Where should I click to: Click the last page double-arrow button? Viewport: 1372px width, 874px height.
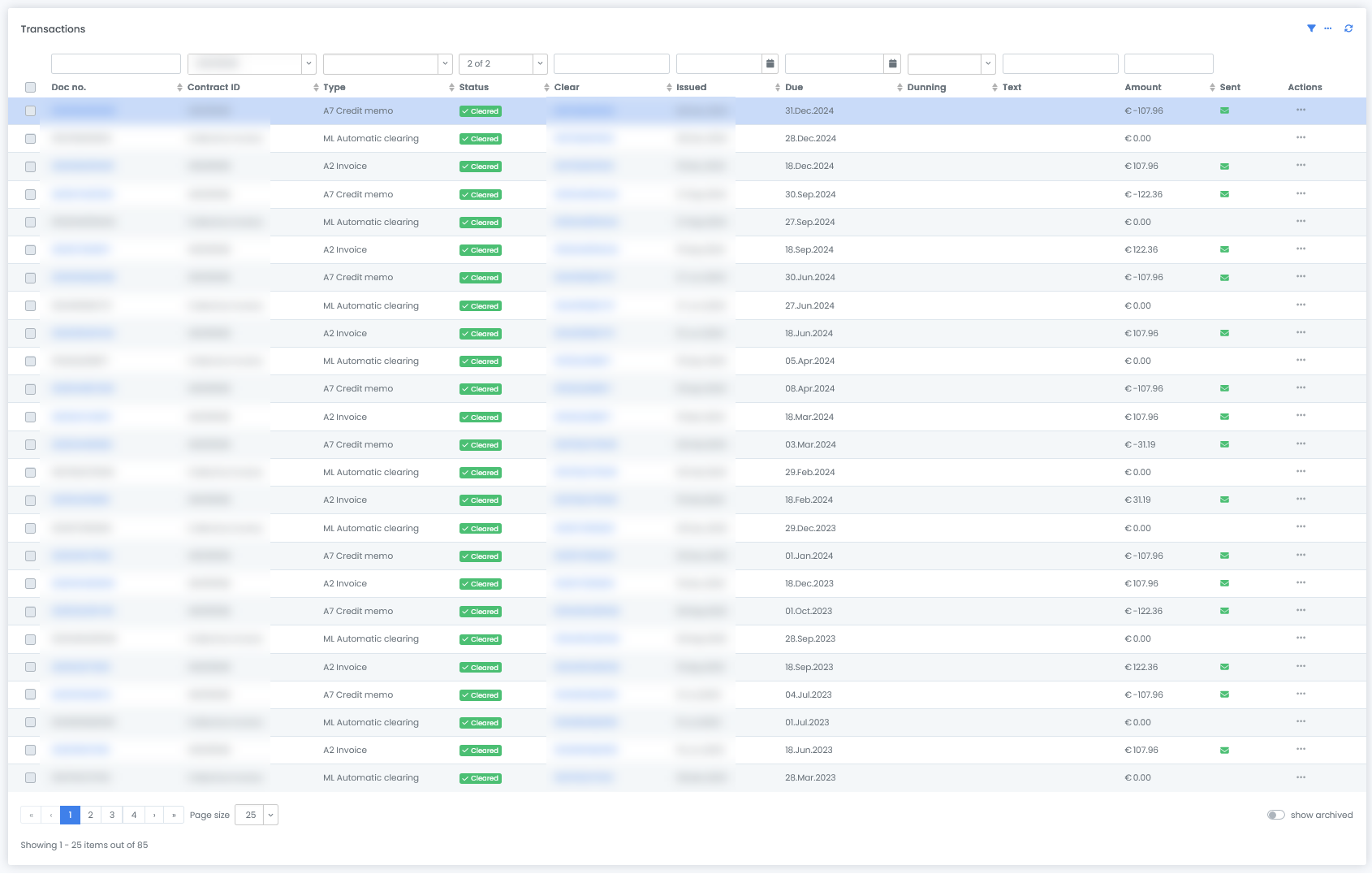tap(174, 815)
